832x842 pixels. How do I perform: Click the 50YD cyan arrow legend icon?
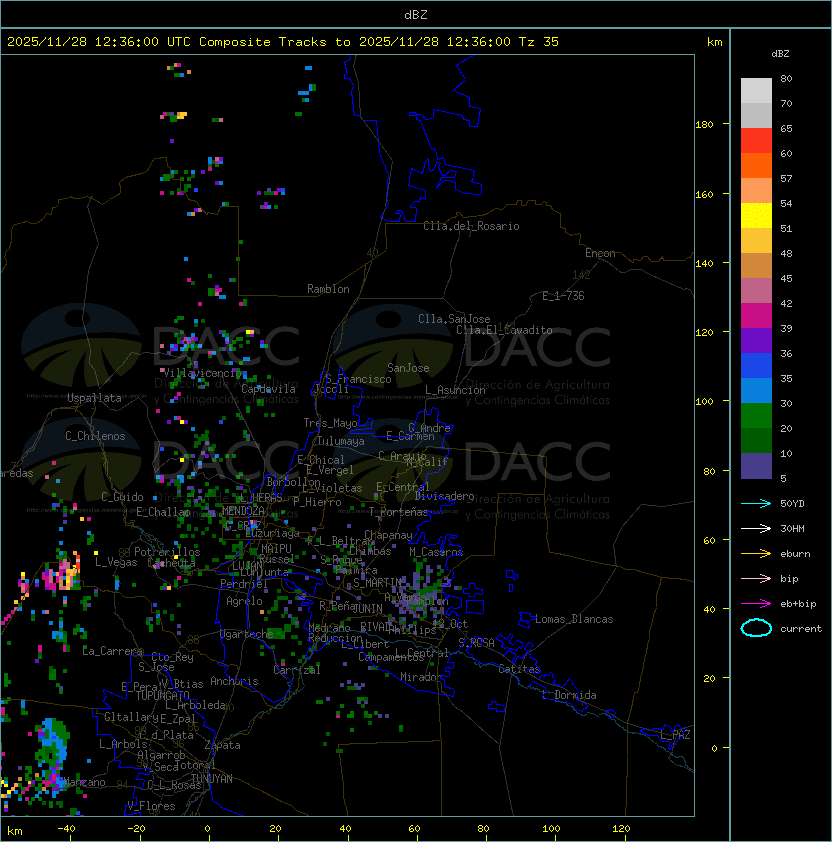click(x=756, y=503)
